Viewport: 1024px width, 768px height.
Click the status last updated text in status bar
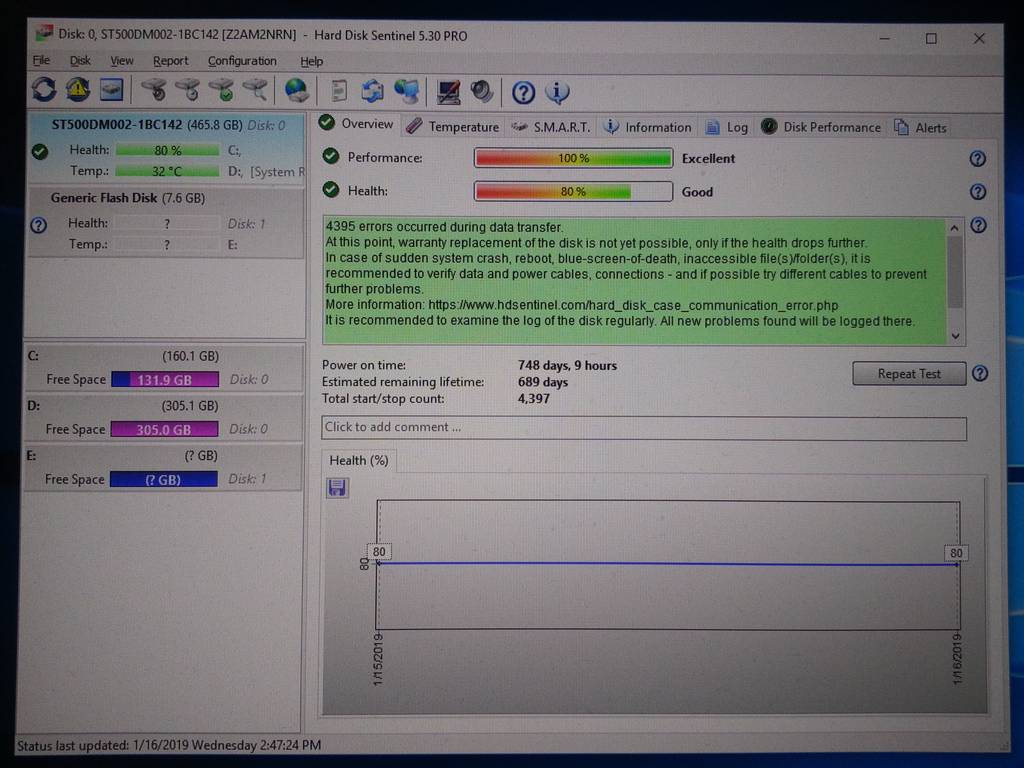168,745
